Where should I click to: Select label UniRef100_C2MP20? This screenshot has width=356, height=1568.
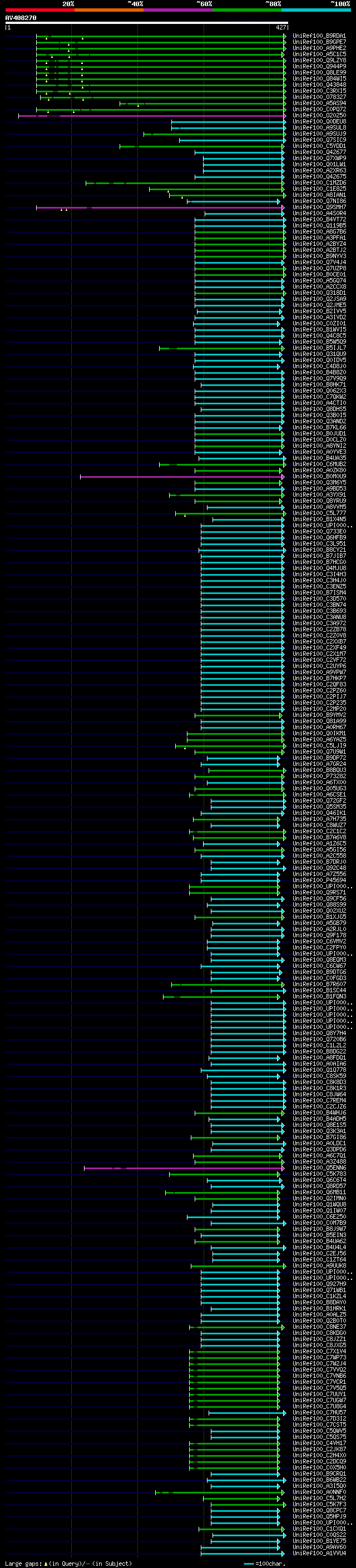point(319,709)
